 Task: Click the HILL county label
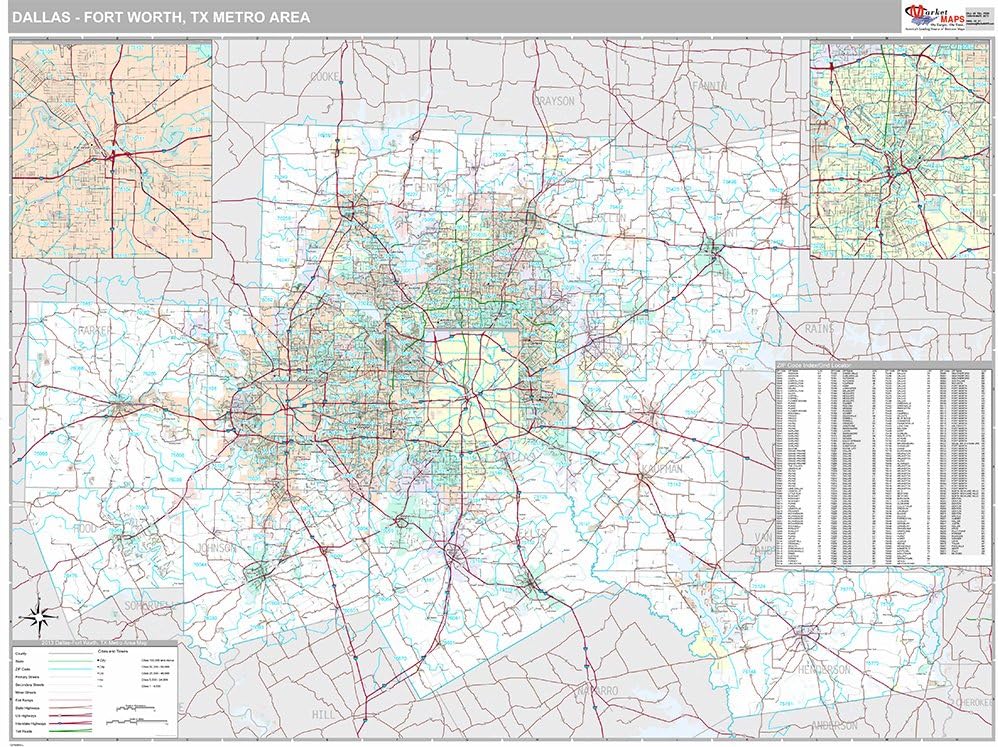pos(324,715)
